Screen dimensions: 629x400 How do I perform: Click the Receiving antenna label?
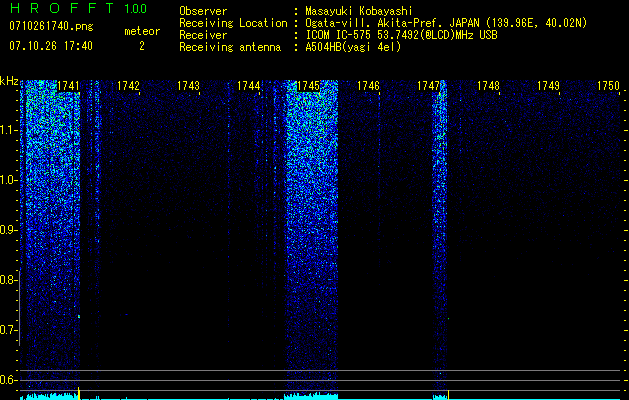[x=230, y=47]
